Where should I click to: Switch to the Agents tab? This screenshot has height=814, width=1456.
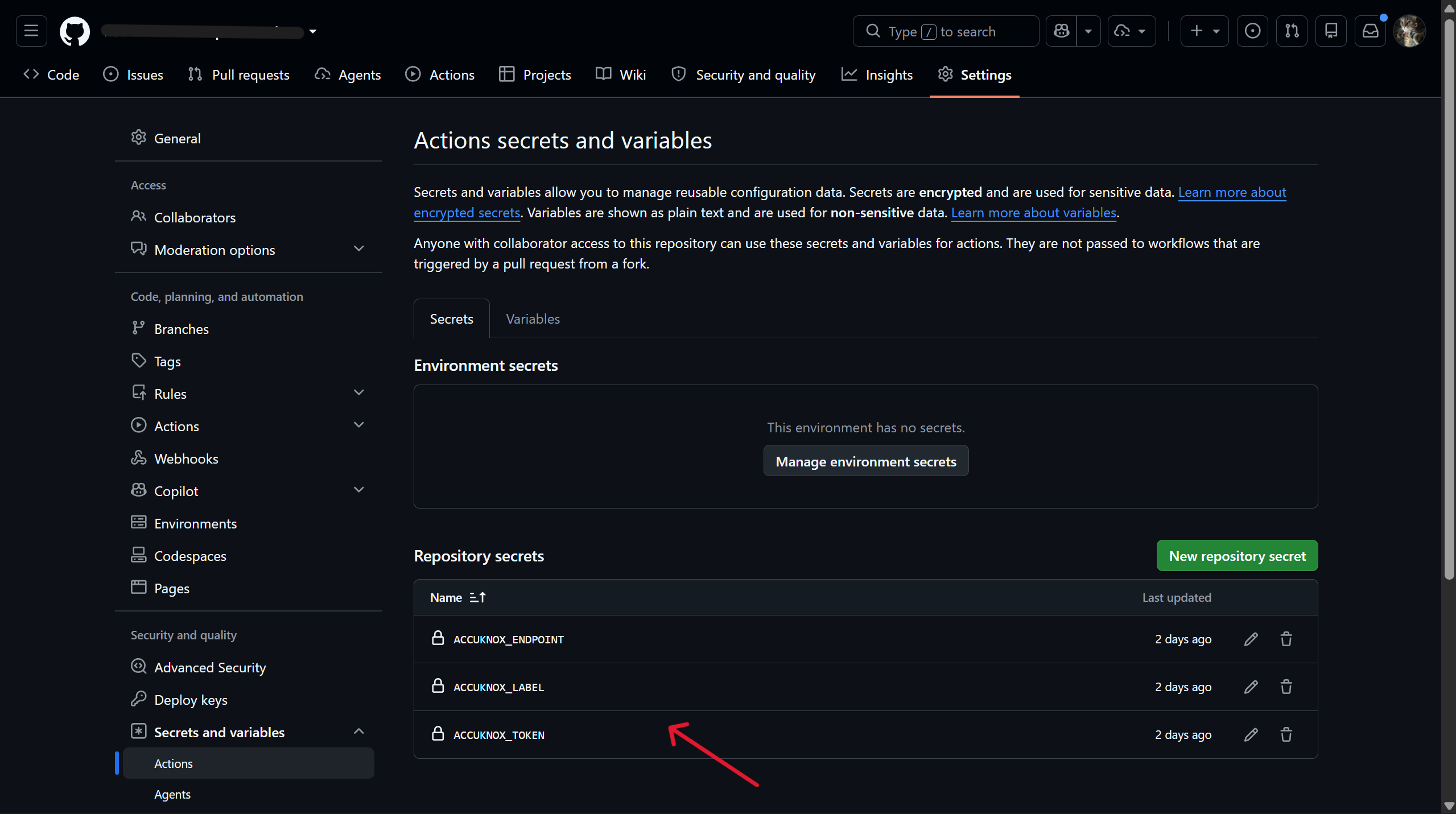(x=348, y=75)
